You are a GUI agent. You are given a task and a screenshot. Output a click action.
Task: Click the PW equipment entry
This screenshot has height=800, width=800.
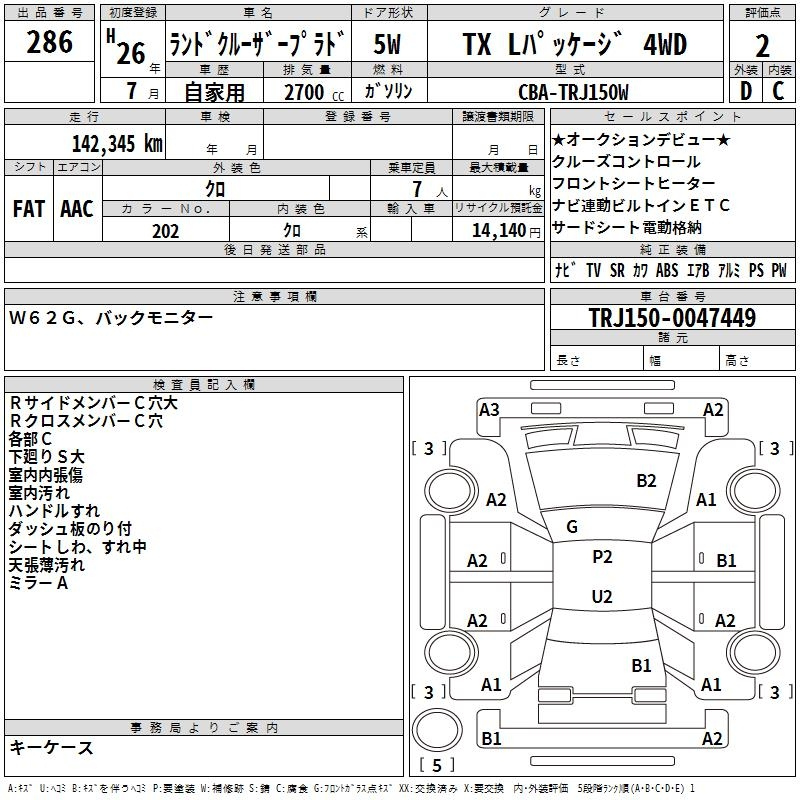click(x=779, y=270)
